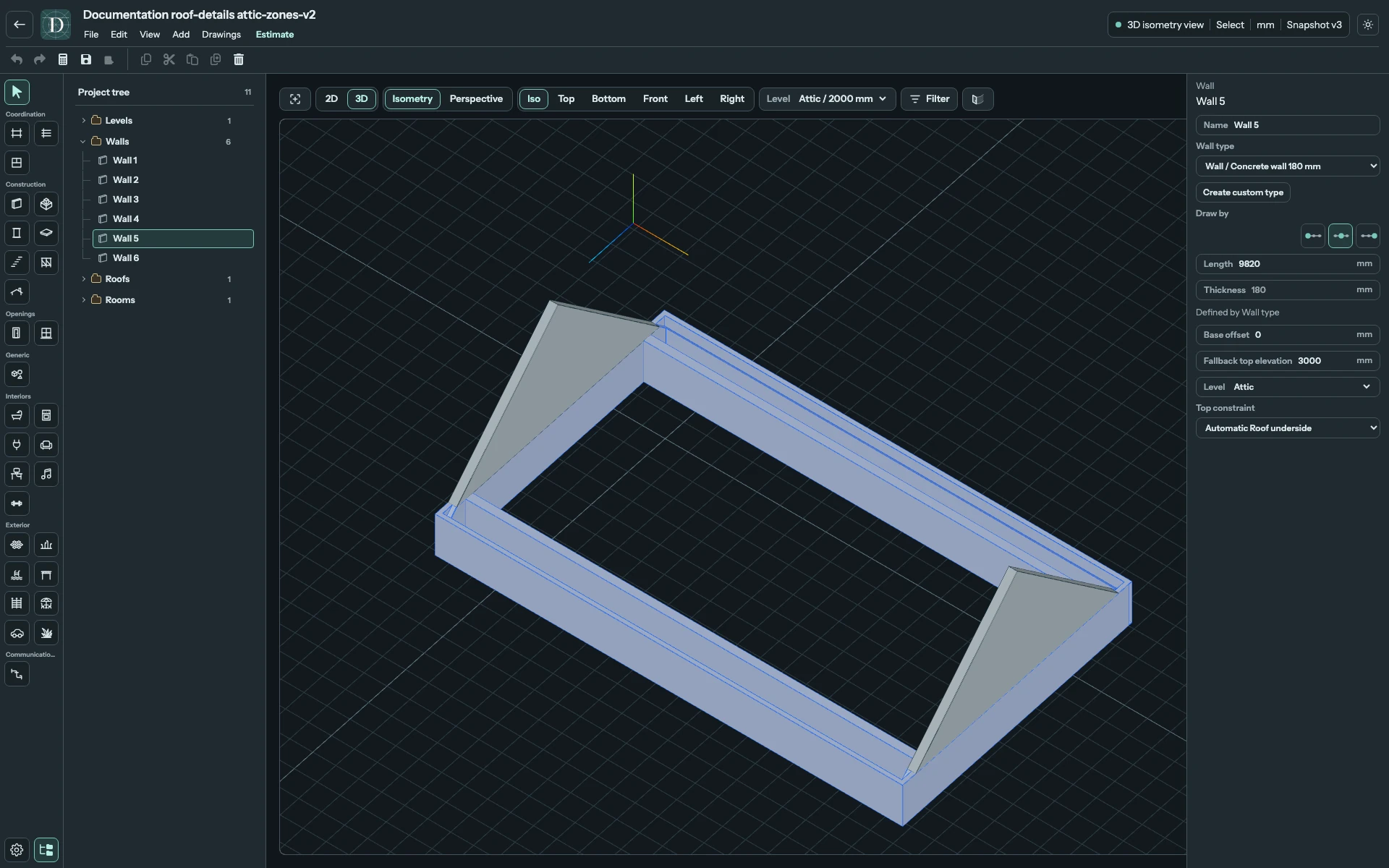The image size is (1389, 868).
Task: Select the wall construction tool
Action: click(x=17, y=204)
